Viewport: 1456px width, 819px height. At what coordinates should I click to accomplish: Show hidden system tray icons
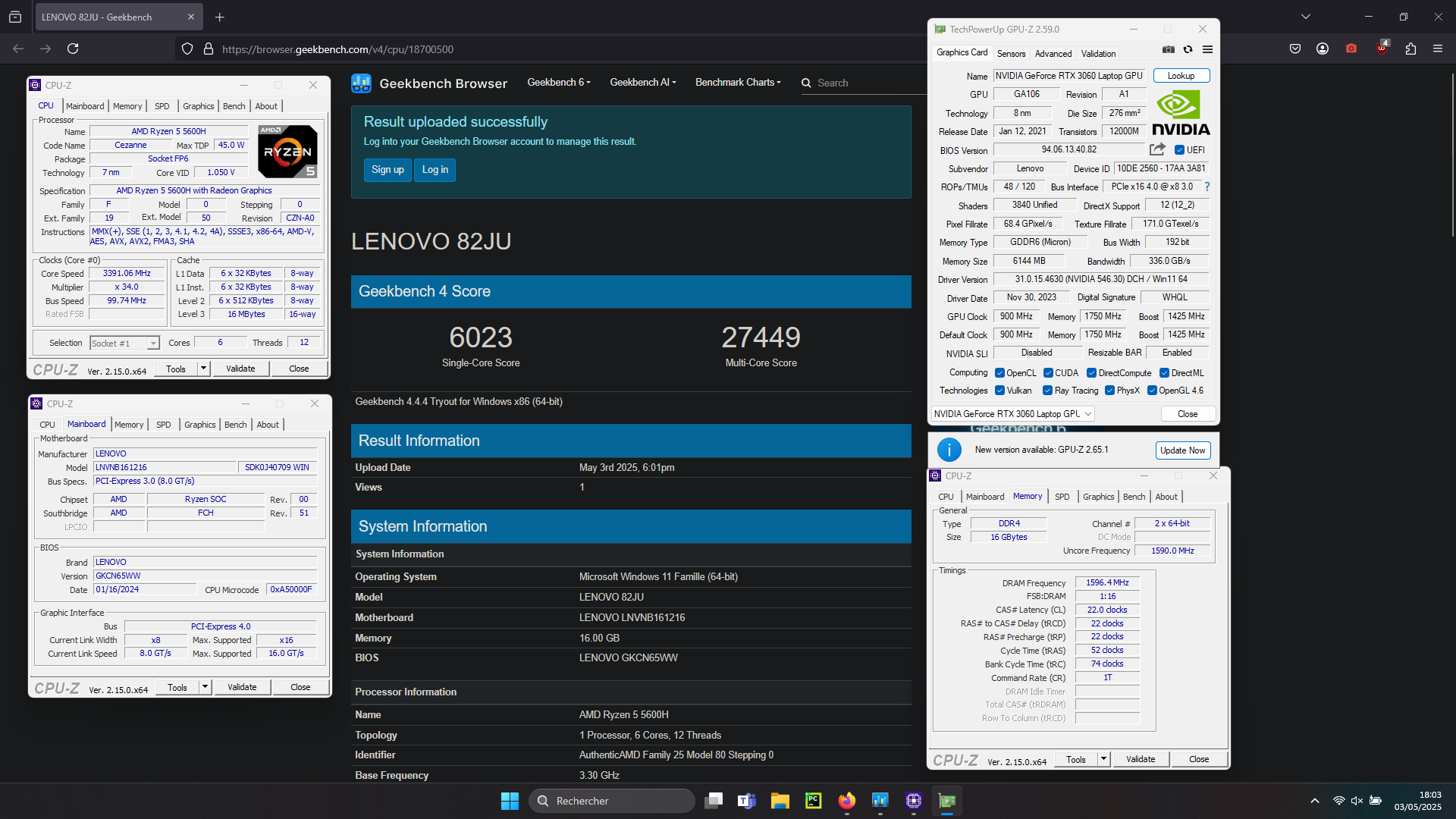point(1315,801)
